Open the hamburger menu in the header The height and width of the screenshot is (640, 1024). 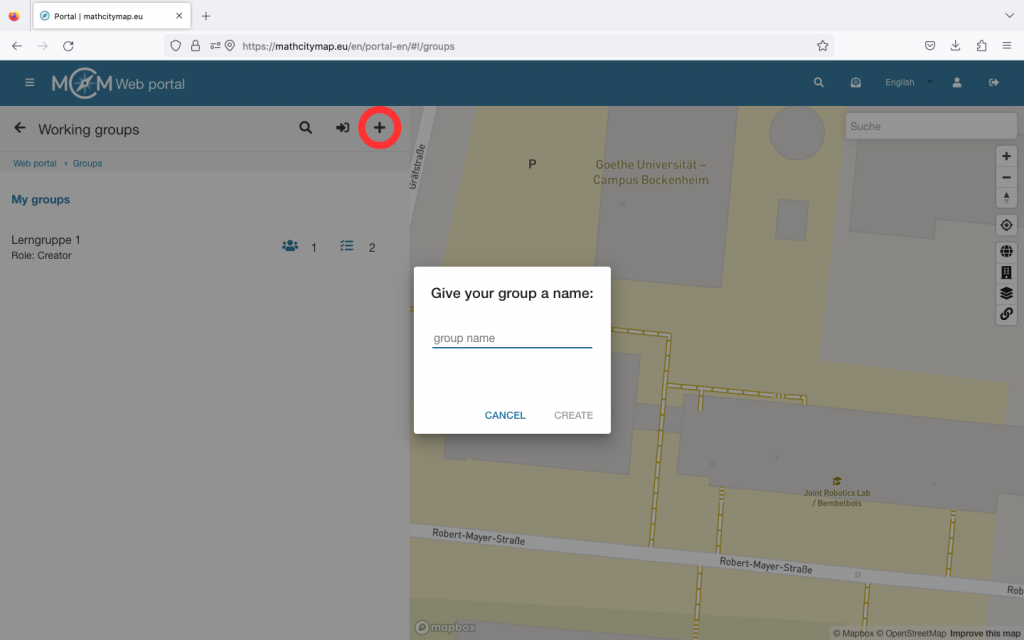(30, 83)
